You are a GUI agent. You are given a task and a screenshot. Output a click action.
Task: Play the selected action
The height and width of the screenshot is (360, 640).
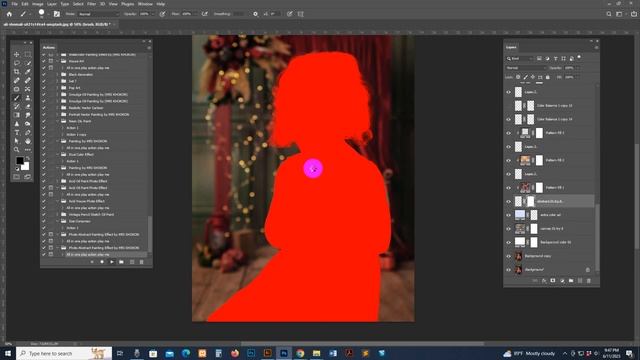pyautogui.click(x=112, y=262)
